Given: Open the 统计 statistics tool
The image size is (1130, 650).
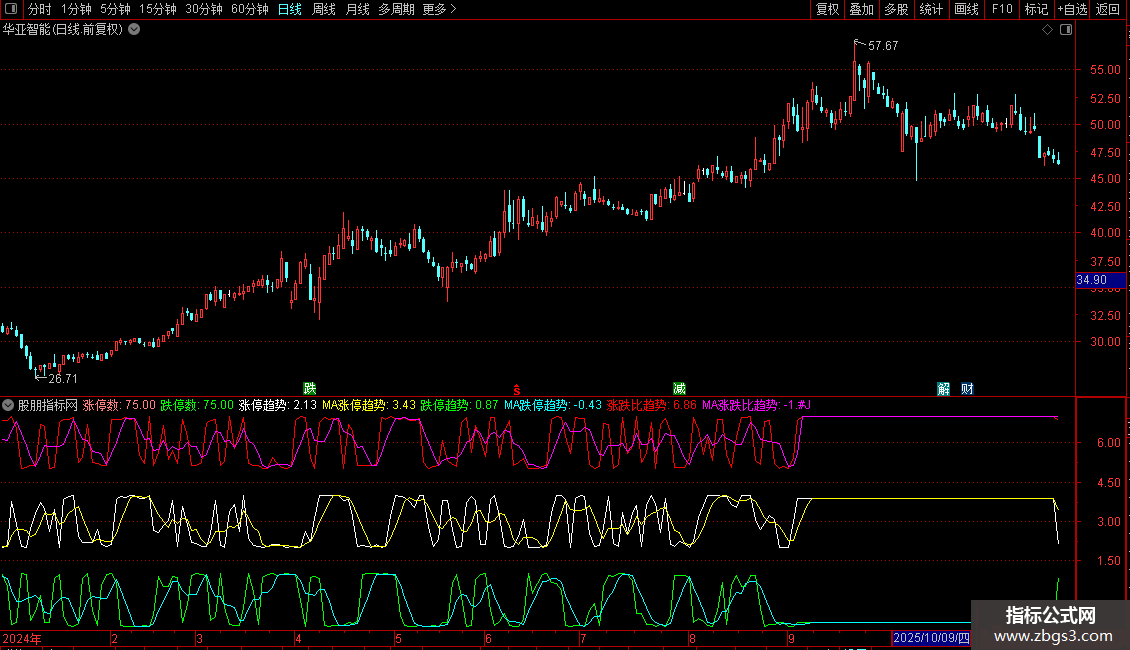Looking at the screenshot, I should coord(931,9).
